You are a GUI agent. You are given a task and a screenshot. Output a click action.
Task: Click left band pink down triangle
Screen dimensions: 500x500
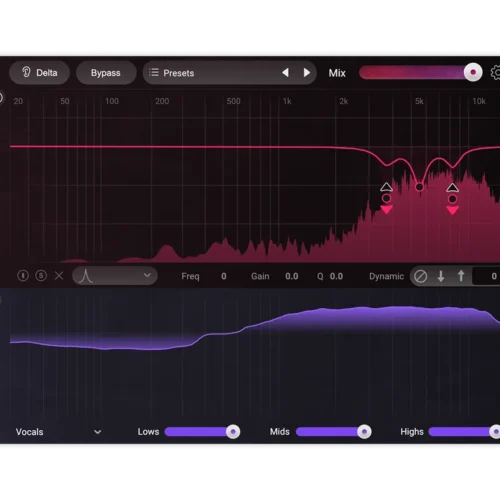pyautogui.click(x=386, y=210)
